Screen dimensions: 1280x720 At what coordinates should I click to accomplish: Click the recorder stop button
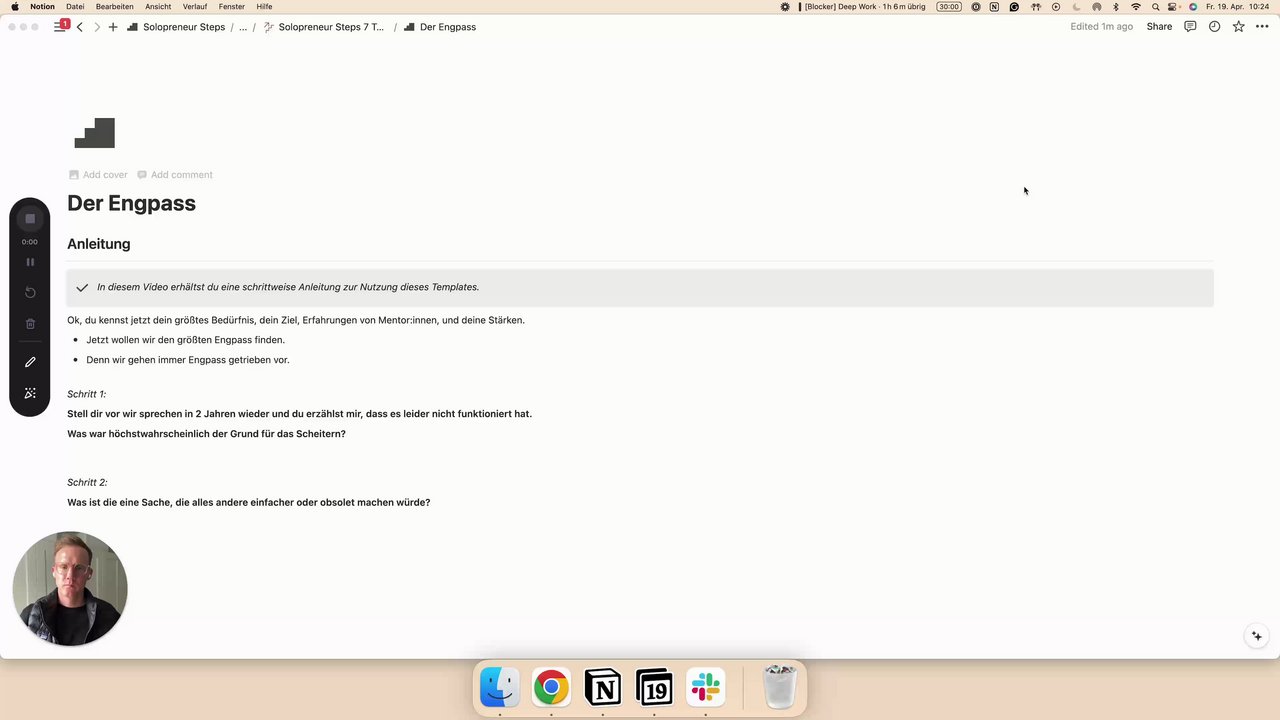click(x=30, y=219)
